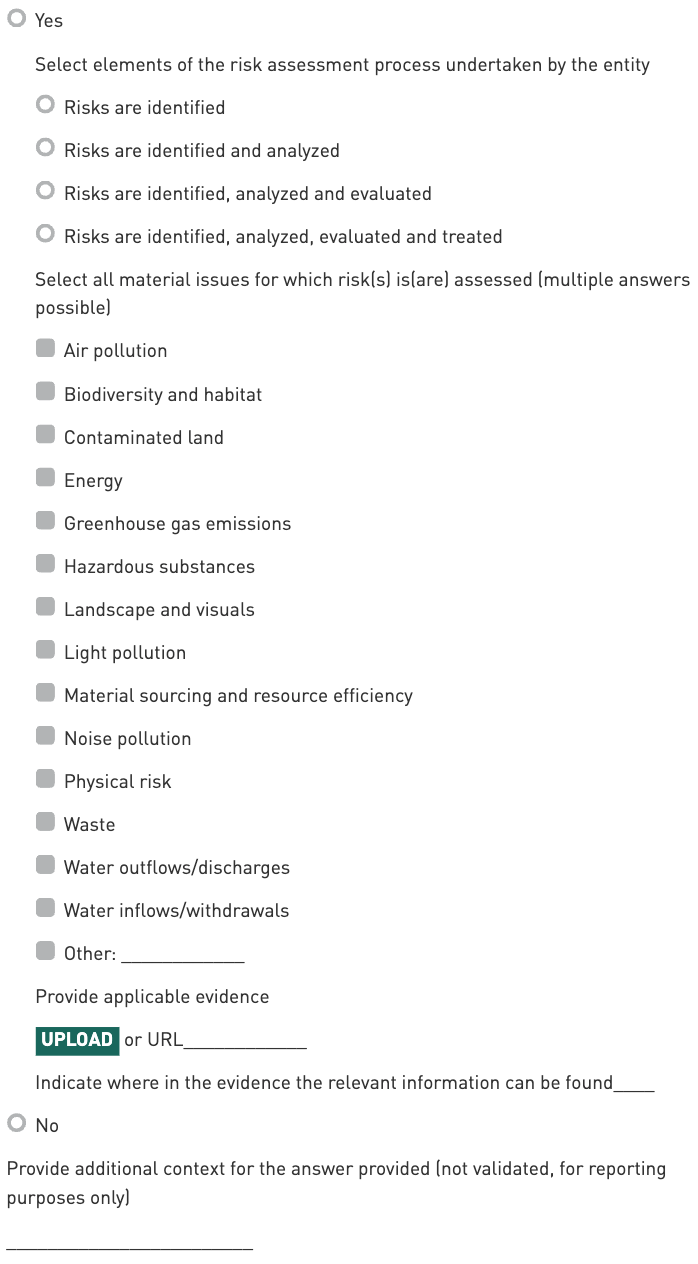Screen dimensions: 698x1264
Task: Check Hazardous substances checkbox
Action: (45, 564)
